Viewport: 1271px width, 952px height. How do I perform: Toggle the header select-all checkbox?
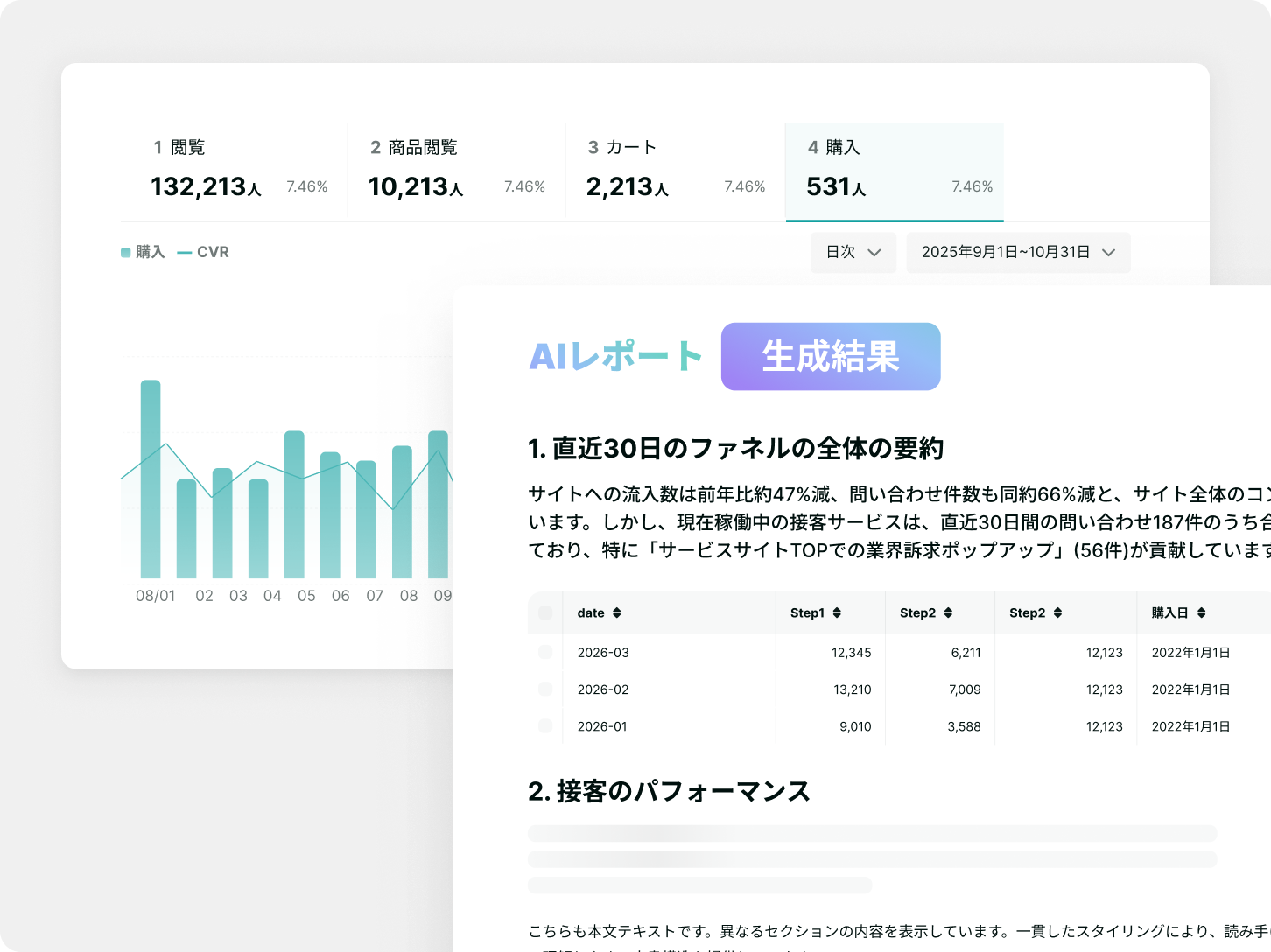pyautogui.click(x=545, y=612)
